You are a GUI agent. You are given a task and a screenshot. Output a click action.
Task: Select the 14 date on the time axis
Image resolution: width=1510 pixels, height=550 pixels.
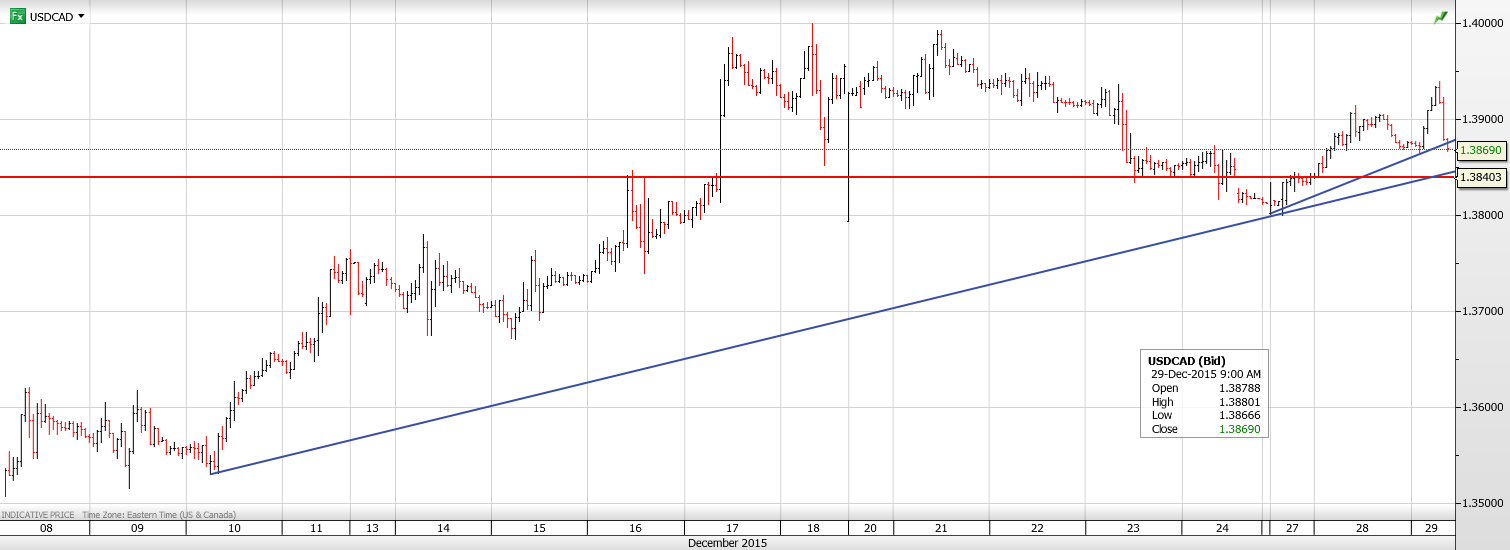(443, 528)
